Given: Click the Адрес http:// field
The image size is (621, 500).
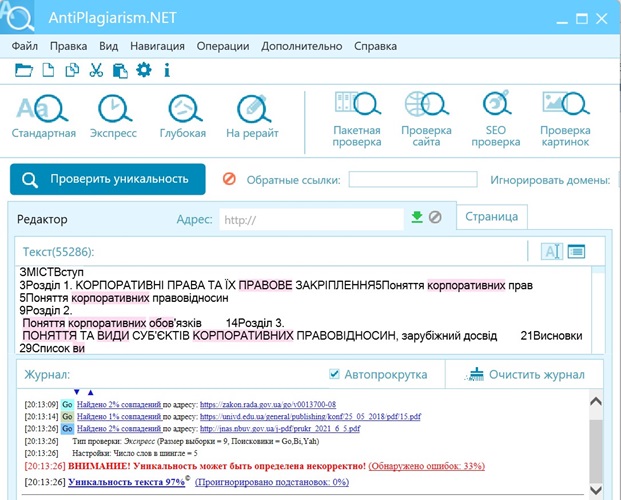Looking at the screenshot, I should click(x=311, y=219).
